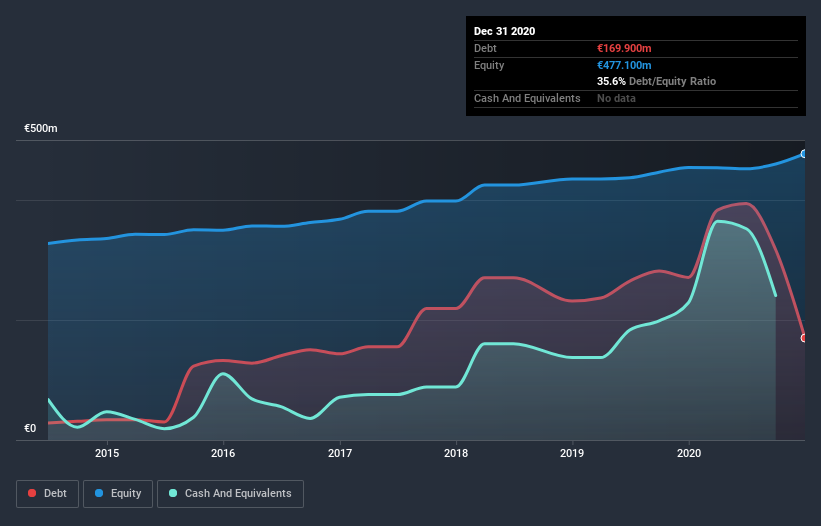821x526 pixels.
Task: Toggle the Debt legend button
Action: click(x=48, y=494)
